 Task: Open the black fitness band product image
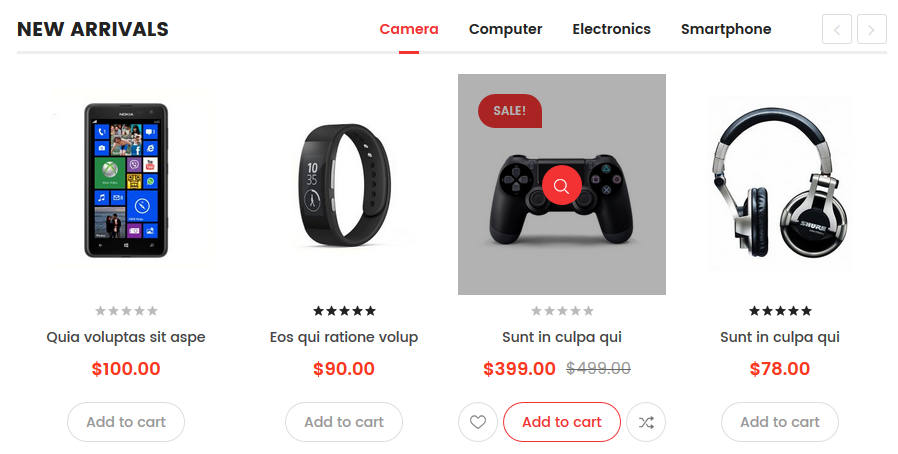coord(344,184)
